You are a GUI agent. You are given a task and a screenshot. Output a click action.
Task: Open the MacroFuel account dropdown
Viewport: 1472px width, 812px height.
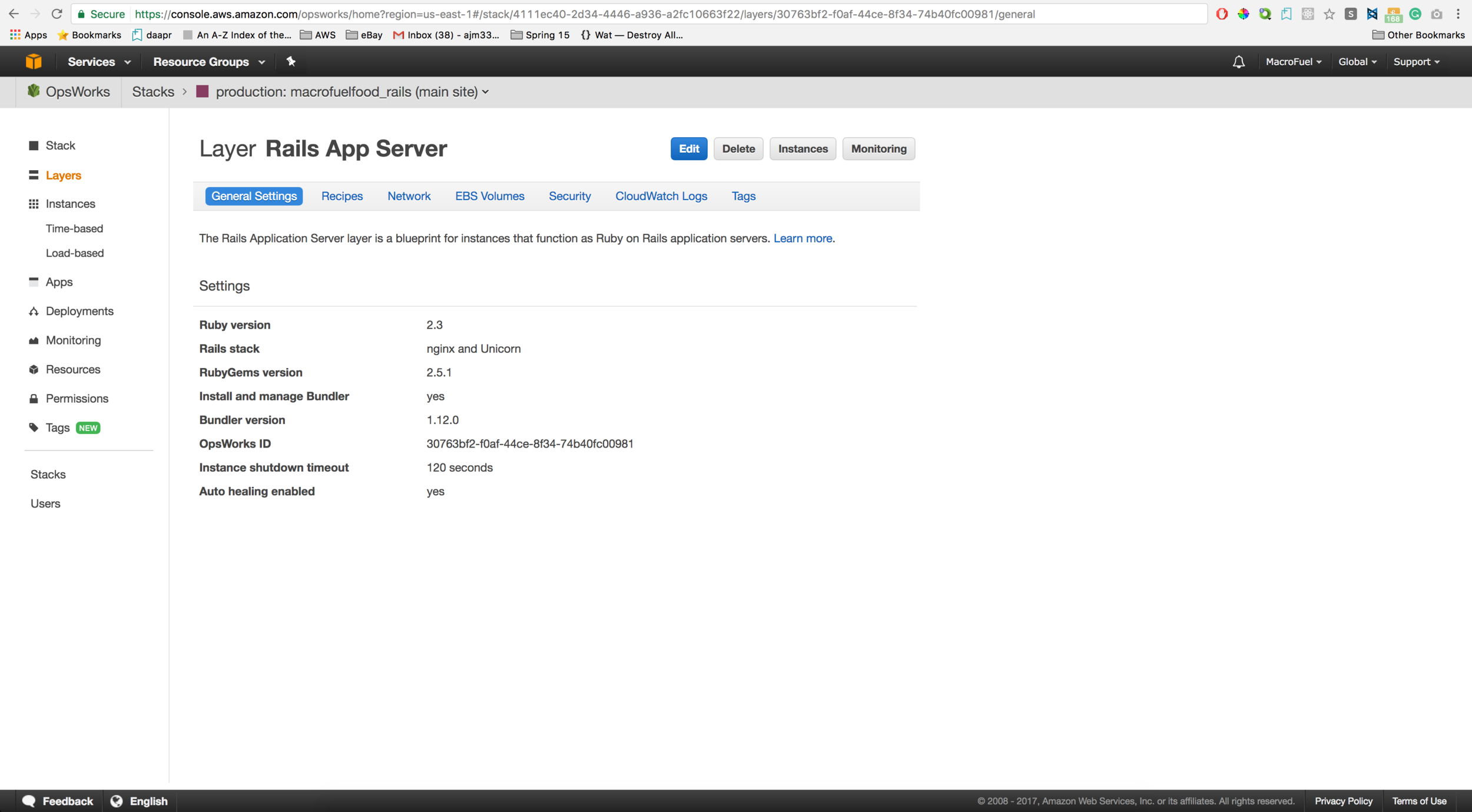pos(1293,62)
